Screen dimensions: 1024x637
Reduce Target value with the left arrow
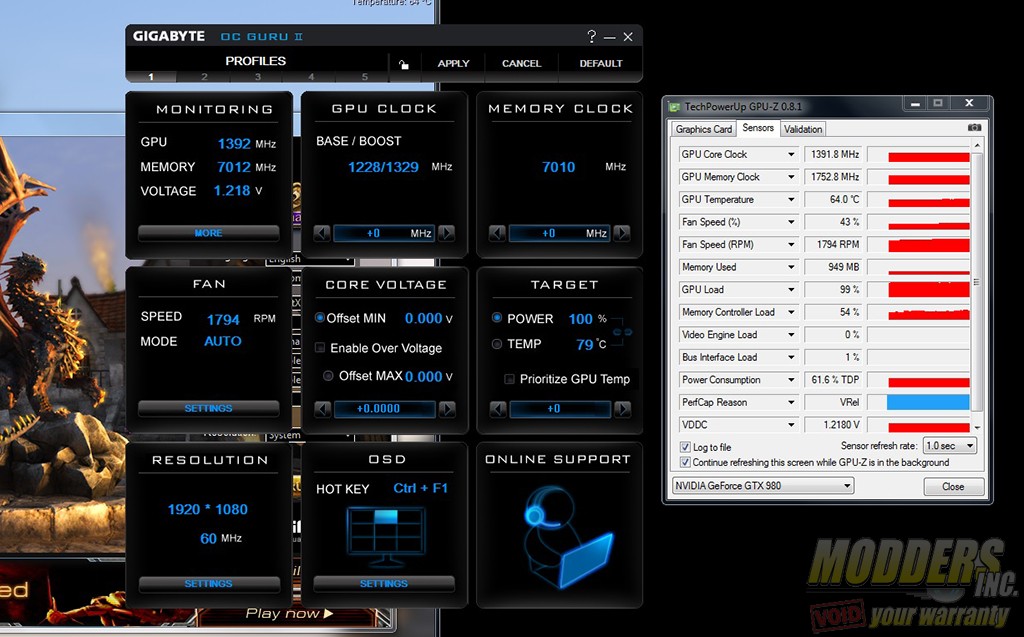(x=498, y=409)
